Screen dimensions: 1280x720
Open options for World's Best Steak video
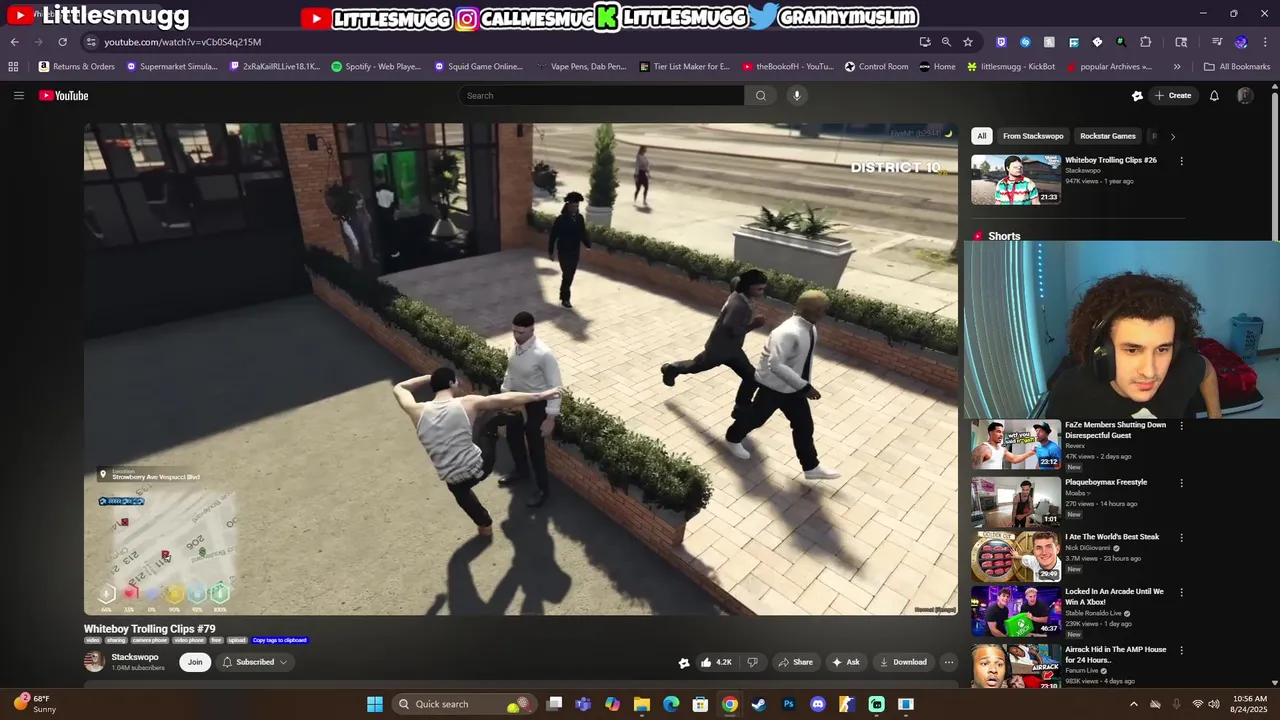[x=1181, y=538]
